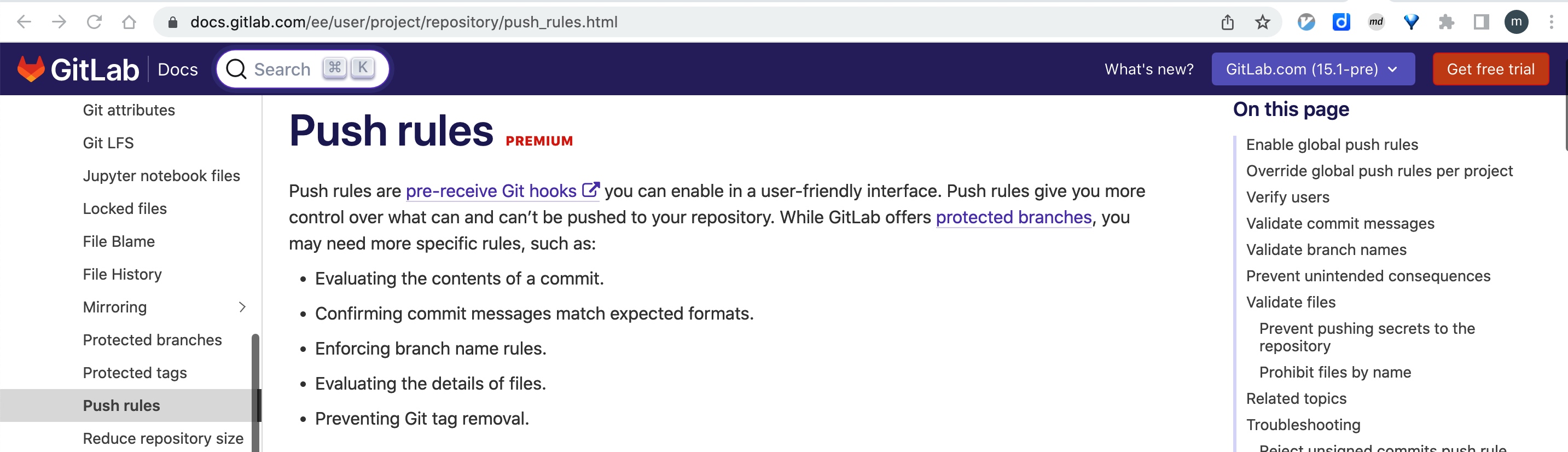
Task: Expand the Mirroring sidebar section
Action: click(242, 307)
